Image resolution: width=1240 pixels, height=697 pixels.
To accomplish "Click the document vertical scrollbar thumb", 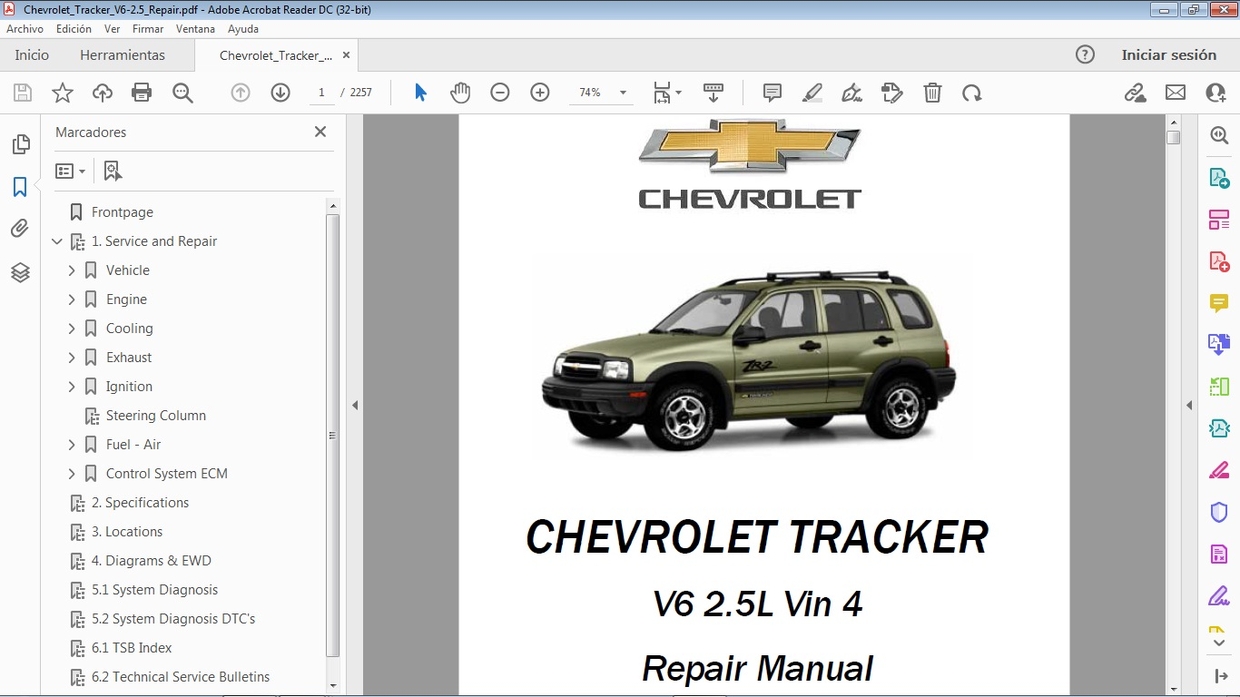I will tap(1174, 138).
